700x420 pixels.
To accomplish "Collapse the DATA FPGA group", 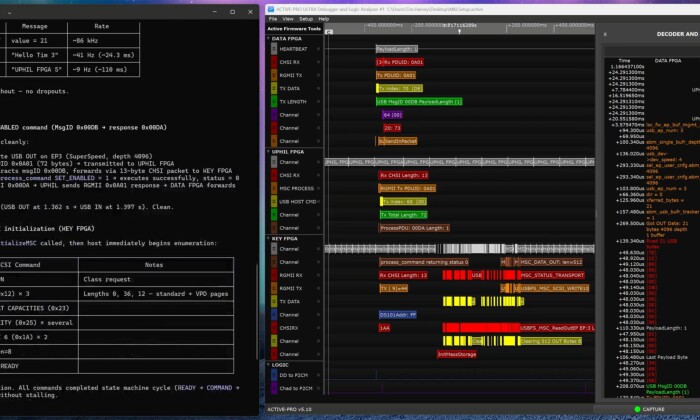I will point(268,39).
